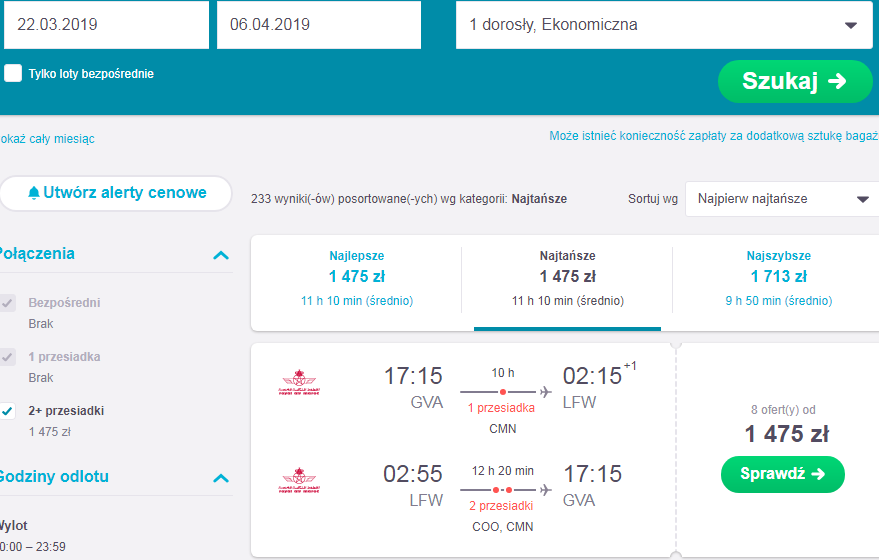Viewport: 879px width, 560px height.
Task: Toggle the Bezpośredni connection checkbox
Action: click(x=7, y=303)
